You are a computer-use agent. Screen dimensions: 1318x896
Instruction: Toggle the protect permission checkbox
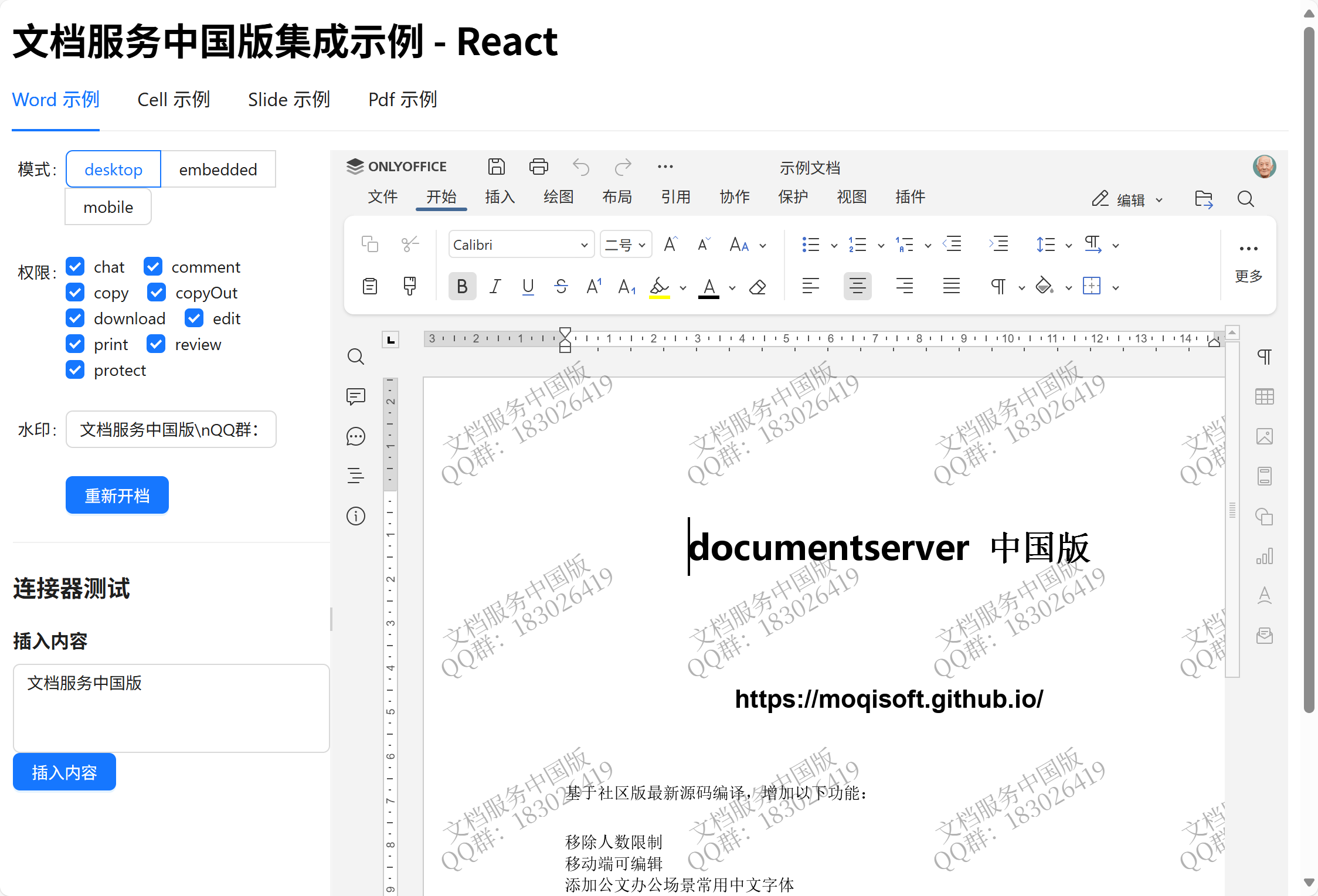click(x=75, y=370)
